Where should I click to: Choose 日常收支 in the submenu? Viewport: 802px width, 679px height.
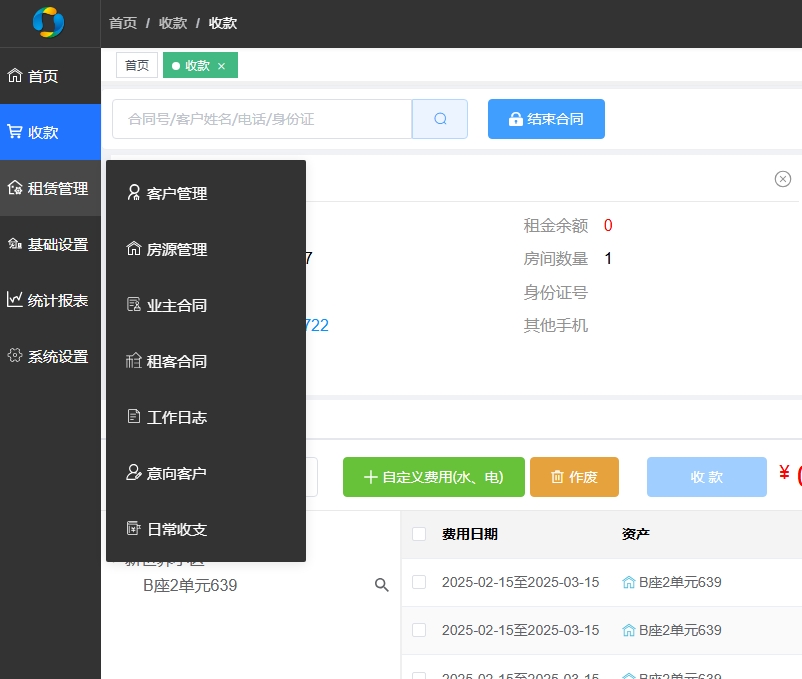(x=176, y=529)
